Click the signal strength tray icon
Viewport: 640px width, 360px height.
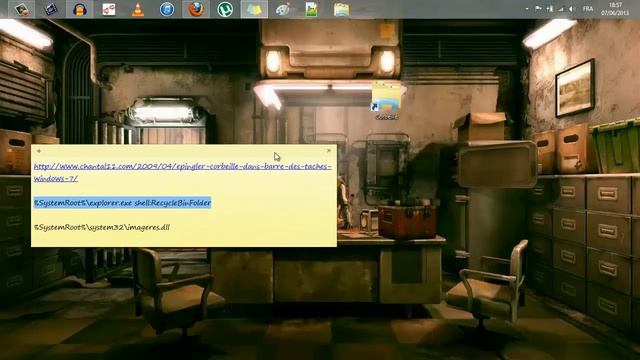point(561,9)
